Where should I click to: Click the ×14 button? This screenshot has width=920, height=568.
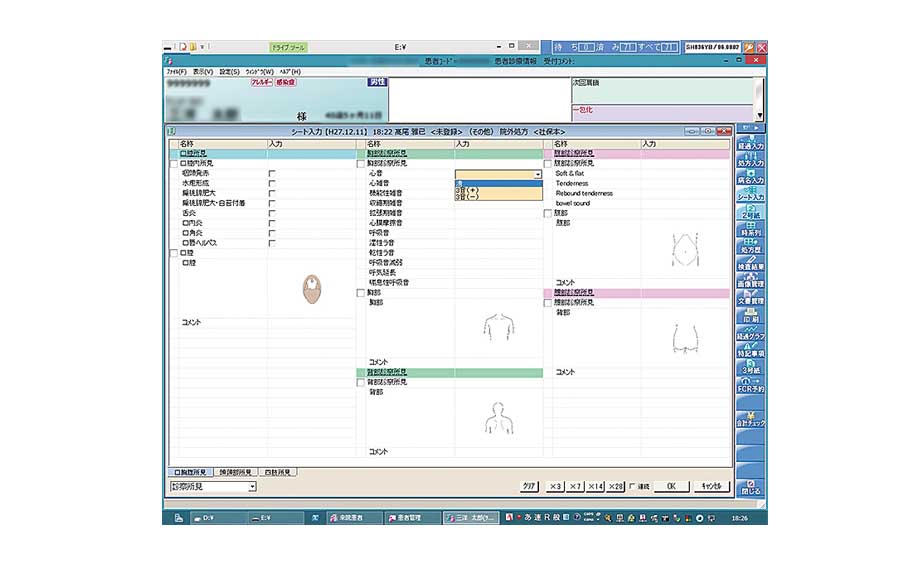[595, 486]
